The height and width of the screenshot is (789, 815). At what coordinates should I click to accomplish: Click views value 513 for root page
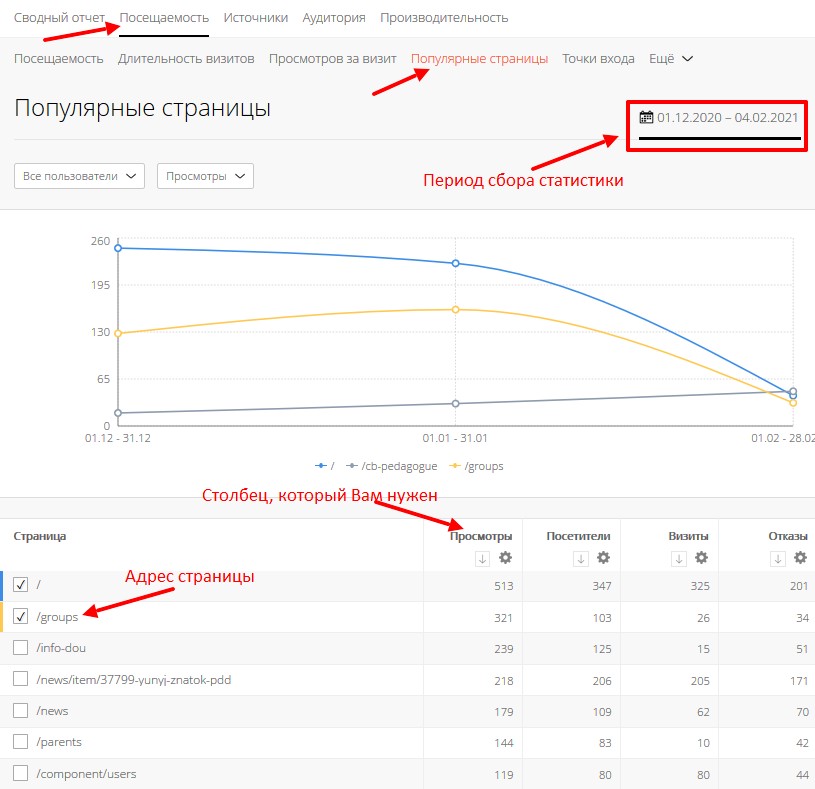(x=504, y=586)
